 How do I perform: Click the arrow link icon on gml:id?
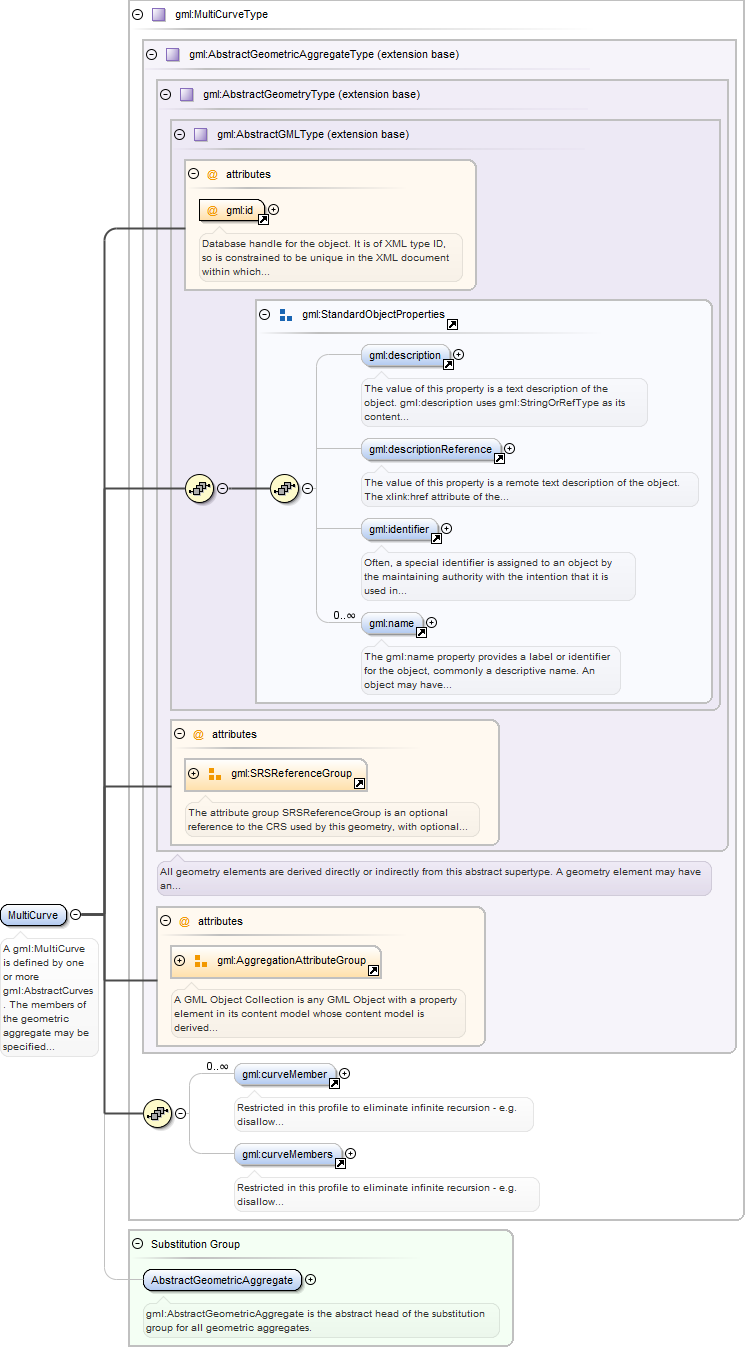coord(263,219)
